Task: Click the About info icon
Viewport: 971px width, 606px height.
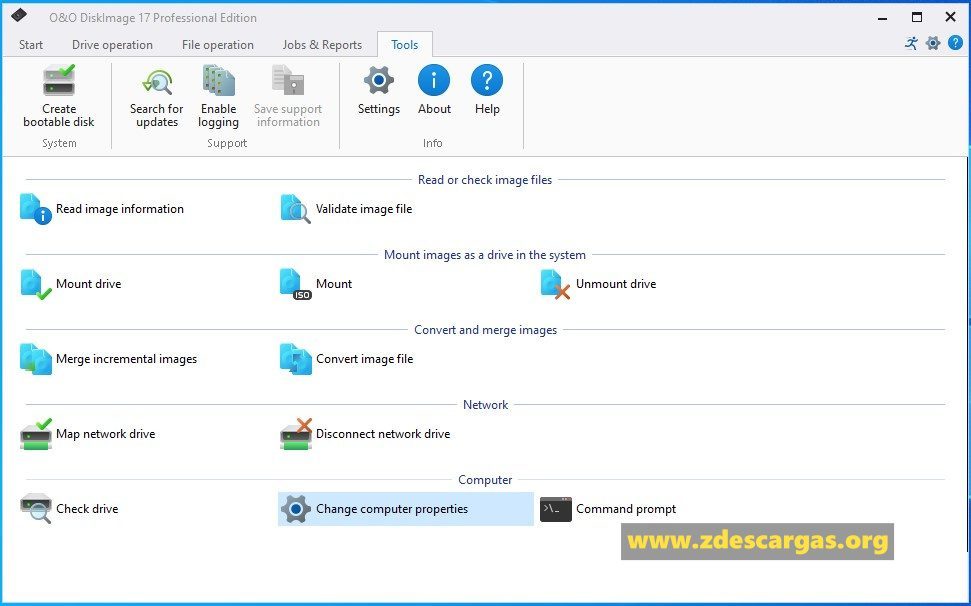Action: point(434,80)
